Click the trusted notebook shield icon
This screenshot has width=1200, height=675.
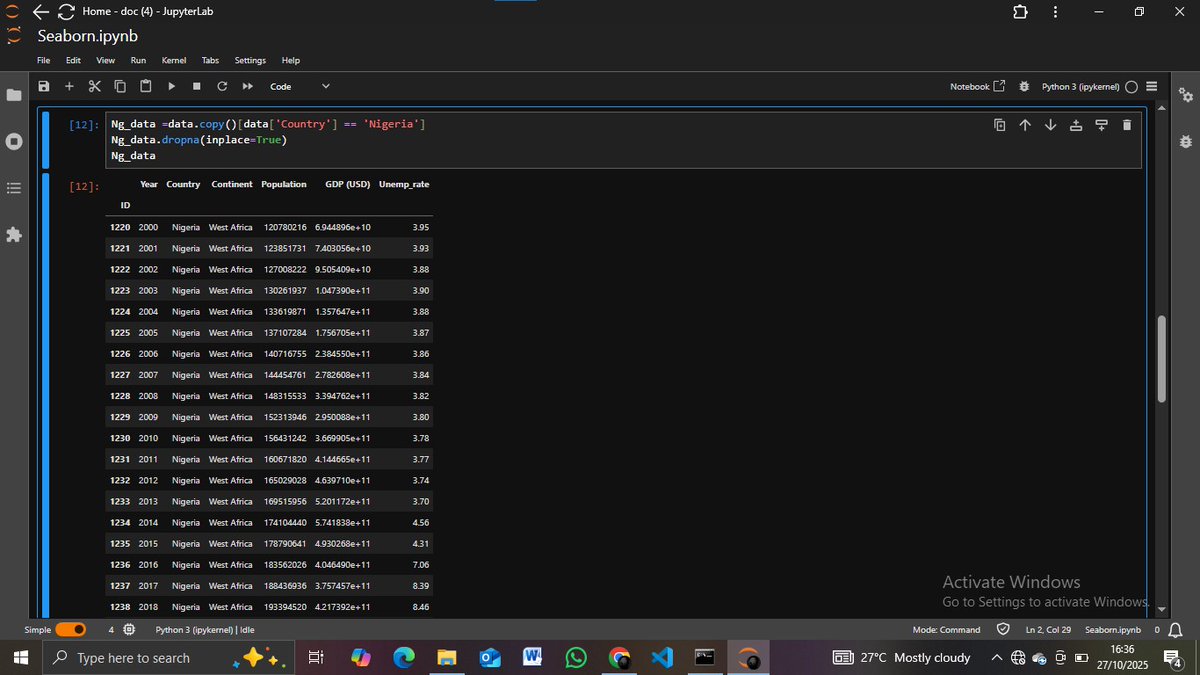coord(1003,630)
